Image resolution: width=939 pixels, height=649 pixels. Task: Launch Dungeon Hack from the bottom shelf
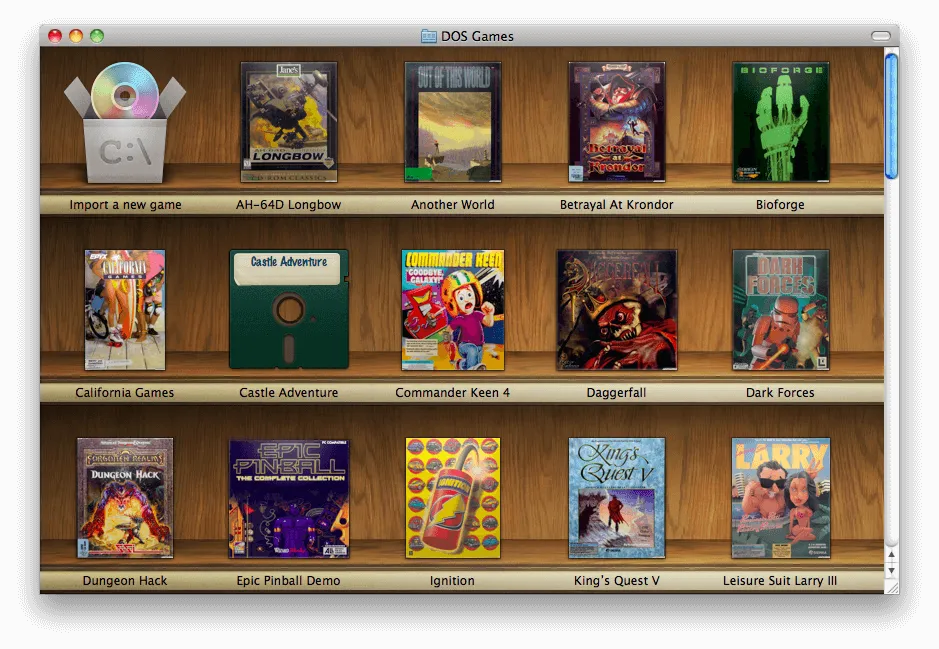click(124, 497)
